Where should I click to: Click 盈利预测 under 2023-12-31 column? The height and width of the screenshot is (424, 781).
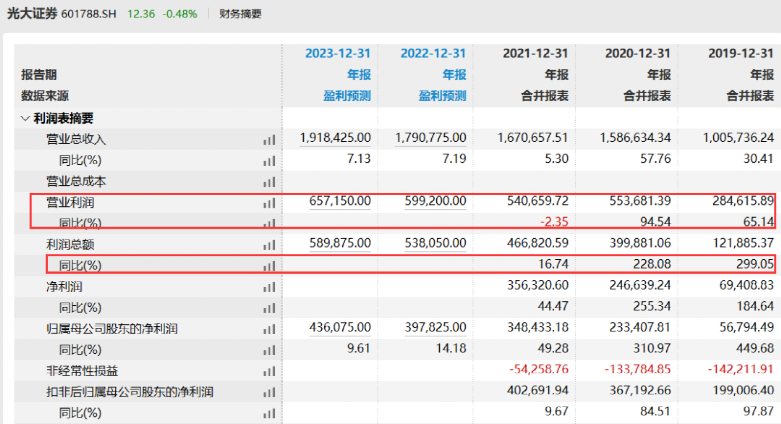click(347, 96)
